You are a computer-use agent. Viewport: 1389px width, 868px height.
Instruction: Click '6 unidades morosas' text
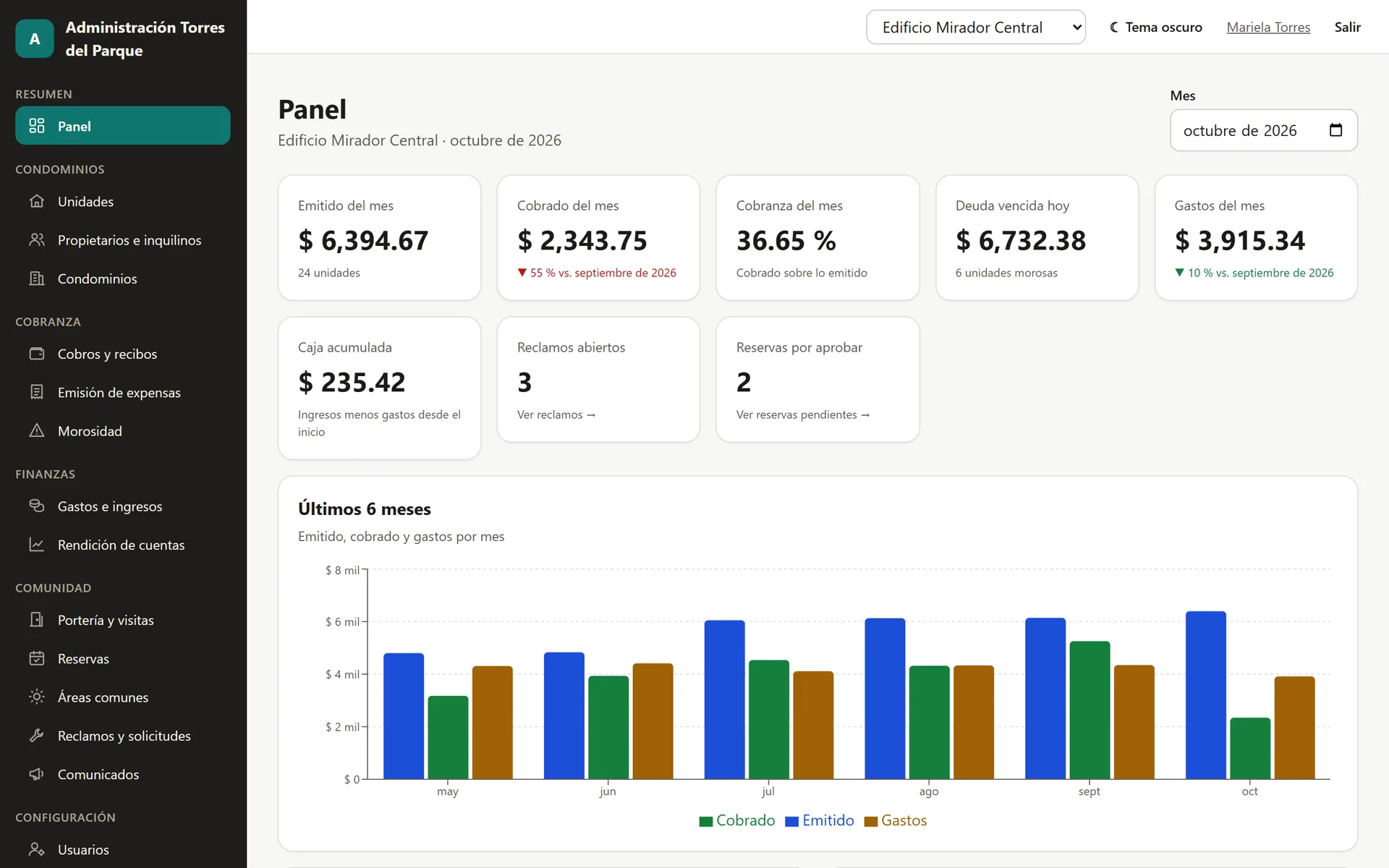[x=1006, y=273]
